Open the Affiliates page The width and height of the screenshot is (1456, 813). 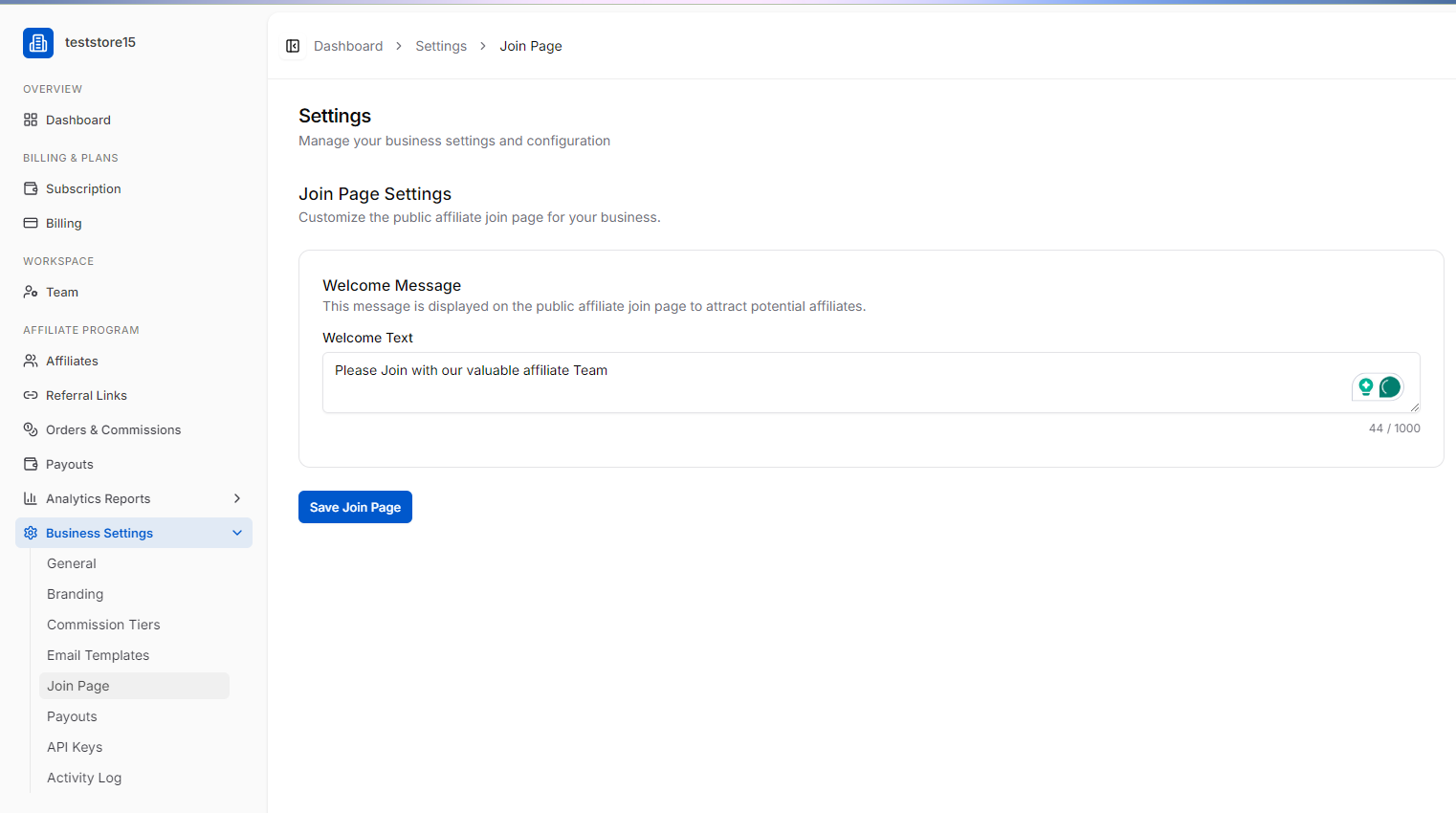coord(134,361)
